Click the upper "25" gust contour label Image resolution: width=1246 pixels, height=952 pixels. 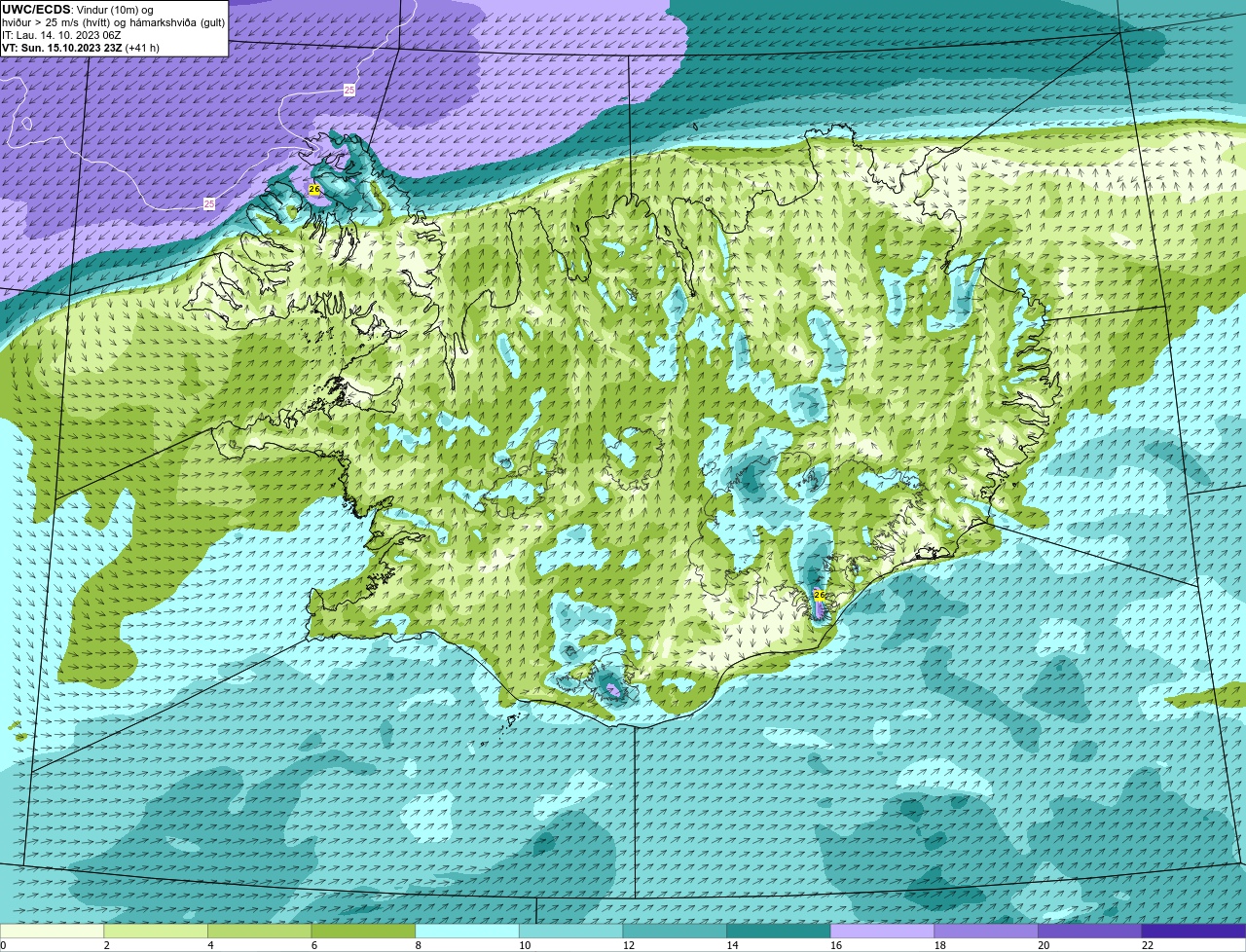pyautogui.click(x=349, y=90)
